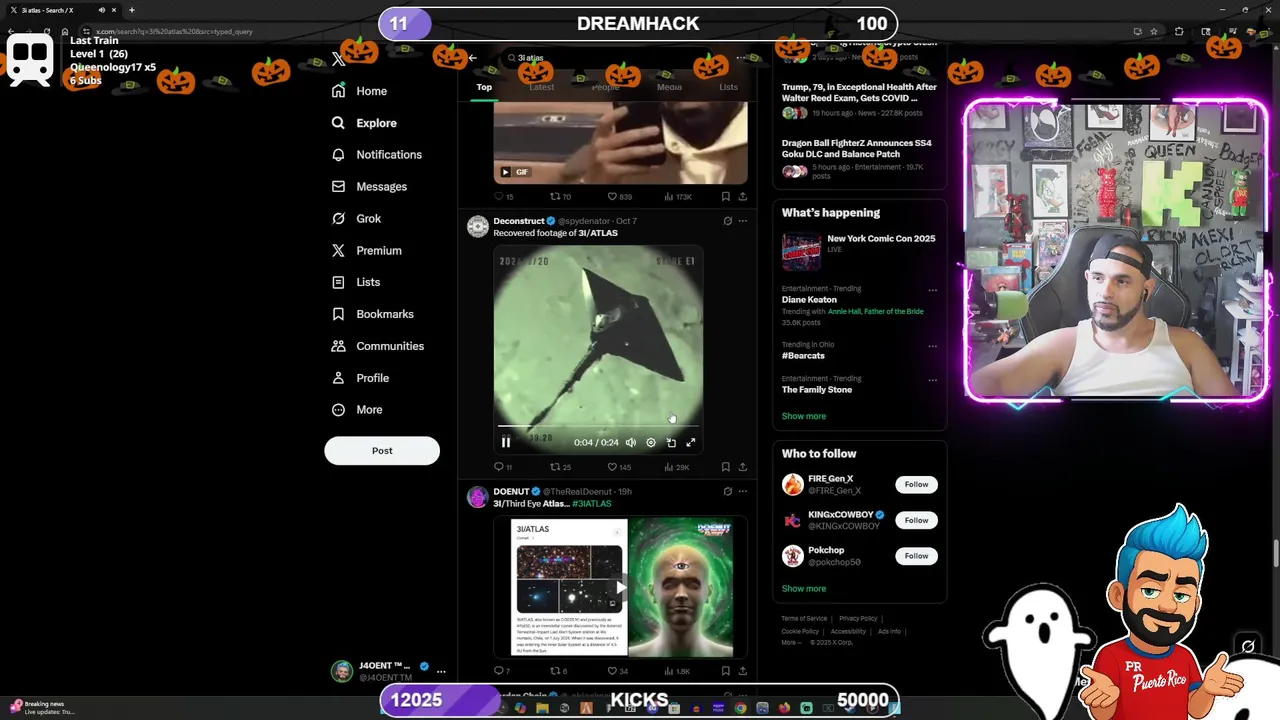Open New York Comic Con 2025 event
Viewport: 1280px width, 720px height.
point(859,251)
